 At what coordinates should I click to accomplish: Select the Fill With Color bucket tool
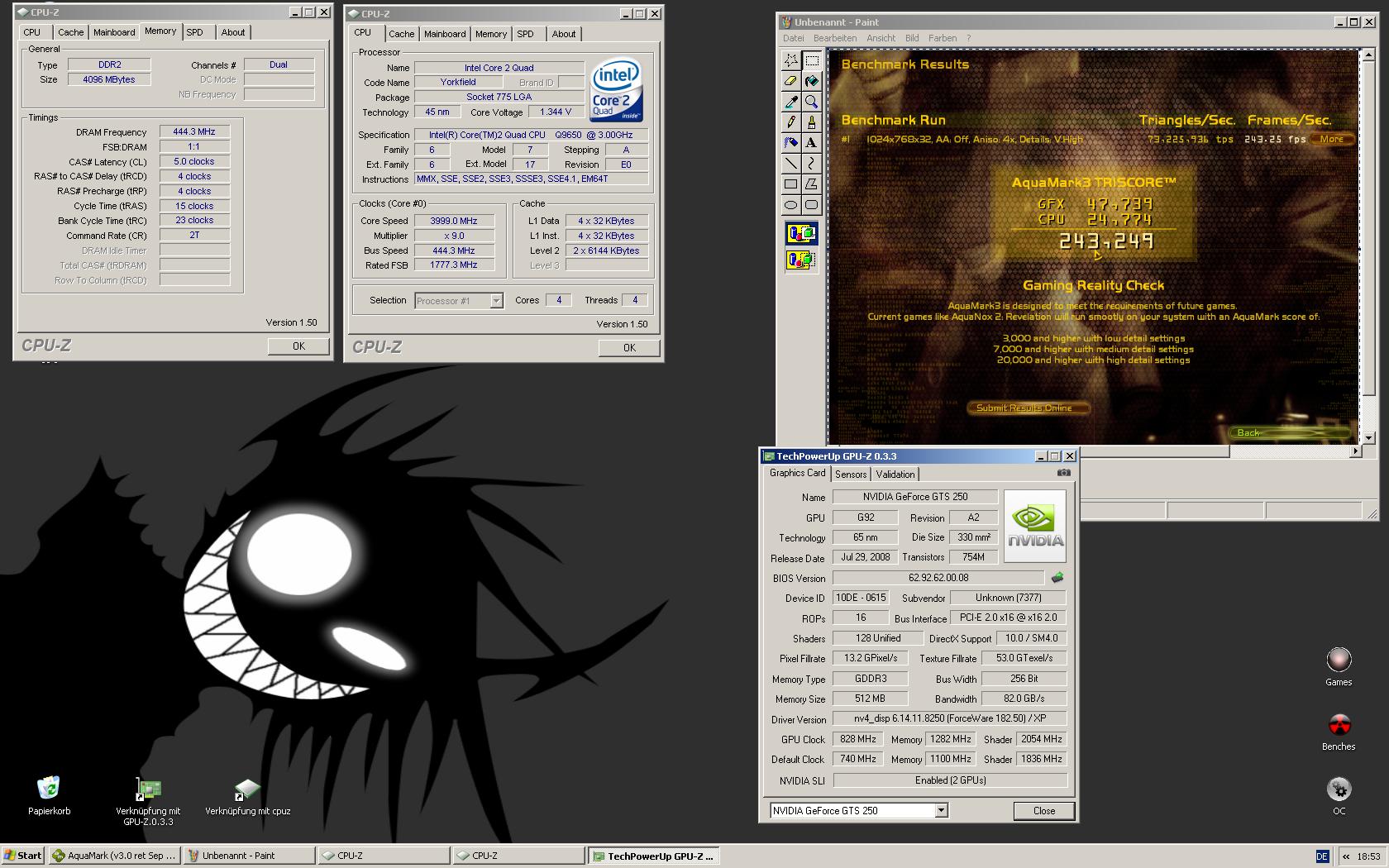812,81
